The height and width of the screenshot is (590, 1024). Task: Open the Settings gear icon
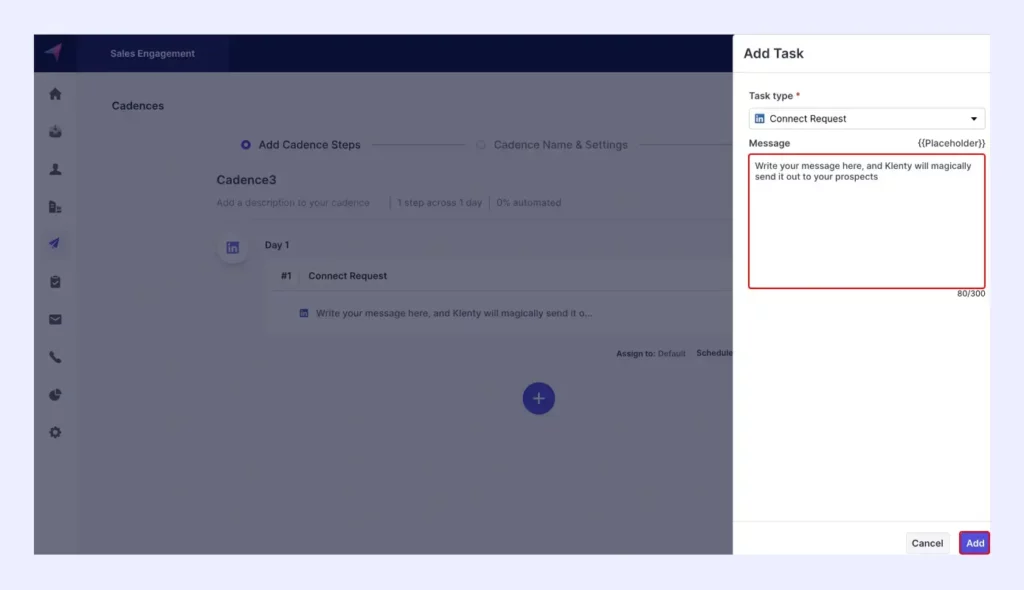(56, 433)
